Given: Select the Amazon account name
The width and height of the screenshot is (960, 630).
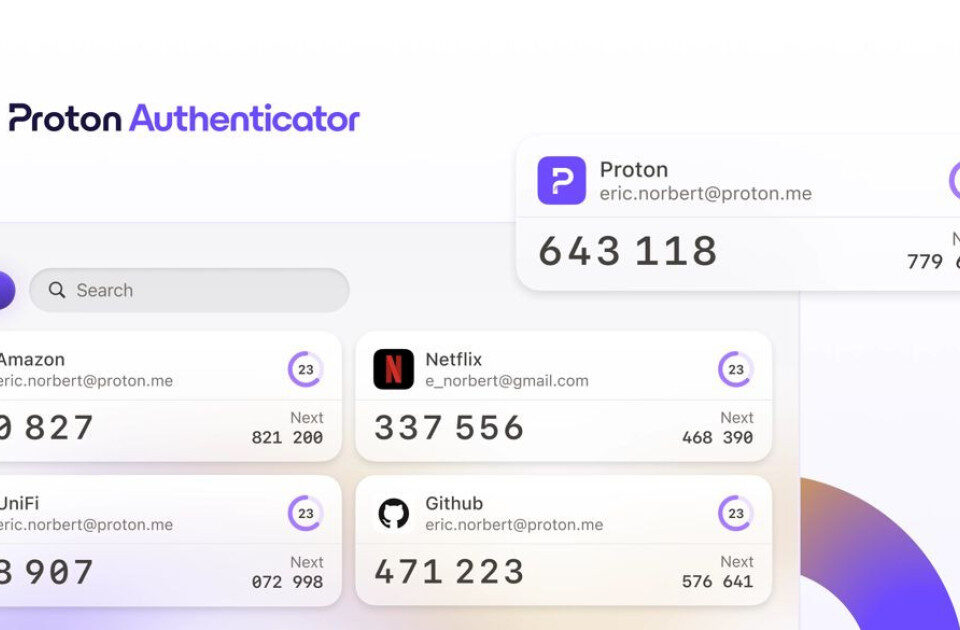Looking at the screenshot, I should click(32, 359).
